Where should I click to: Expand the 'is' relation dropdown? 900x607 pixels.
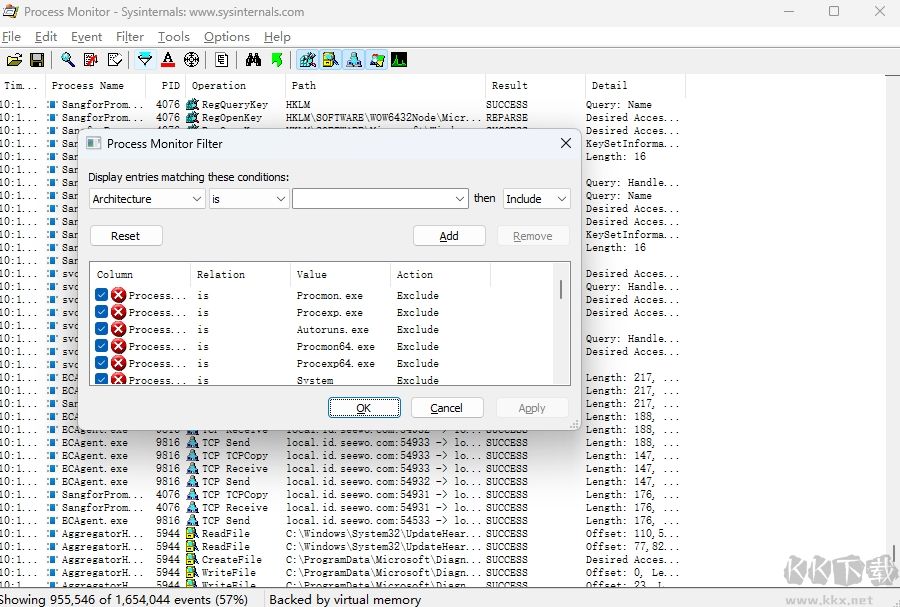249,199
